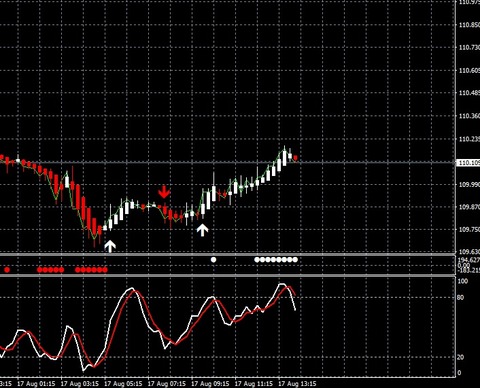Click the 194.627 indicator scale value
This screenshot has width=480, height=388.
pos(469,260)
